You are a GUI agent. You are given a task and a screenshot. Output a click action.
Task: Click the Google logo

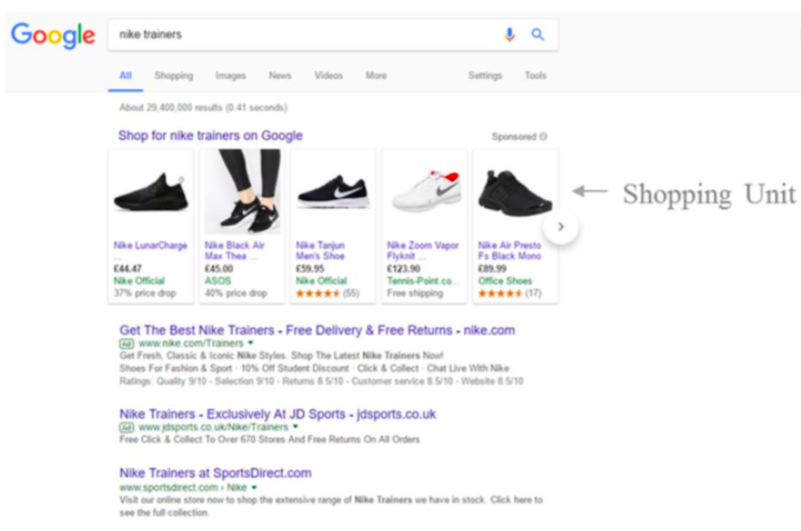click(53, 35)
